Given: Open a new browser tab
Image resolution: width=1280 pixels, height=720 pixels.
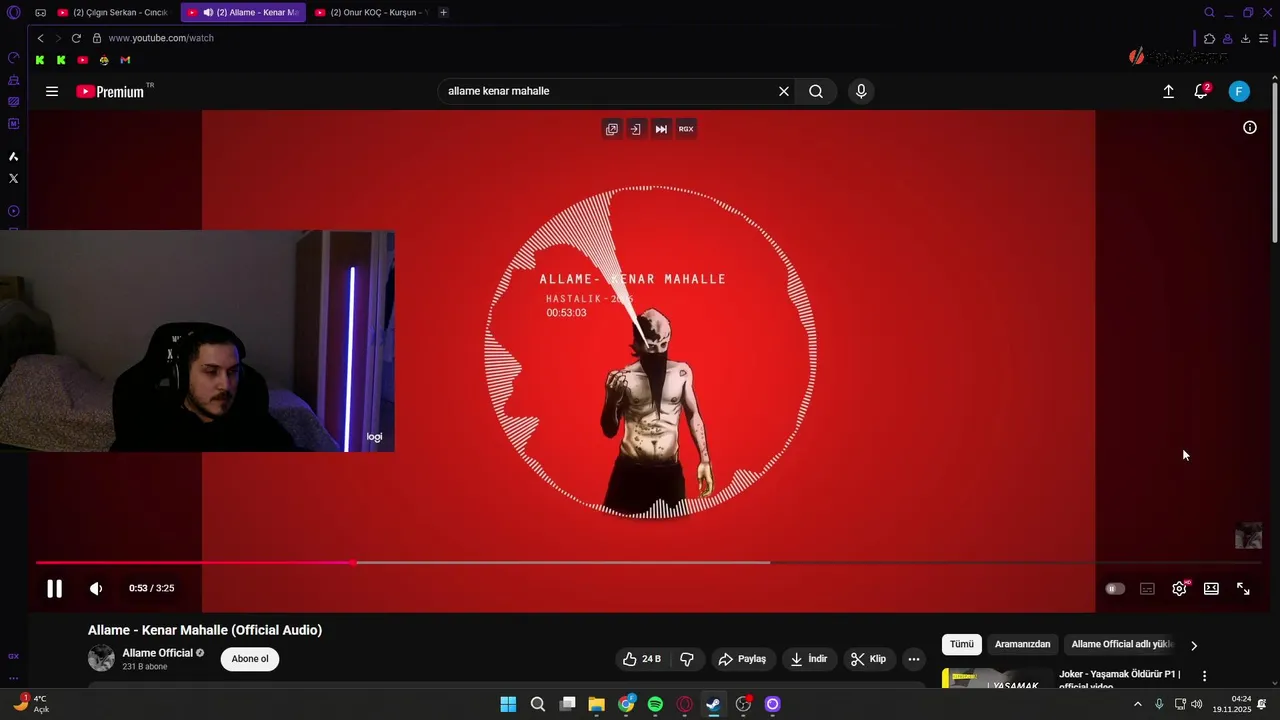Looking at the screenshot, I should click(x=443, y=13).
